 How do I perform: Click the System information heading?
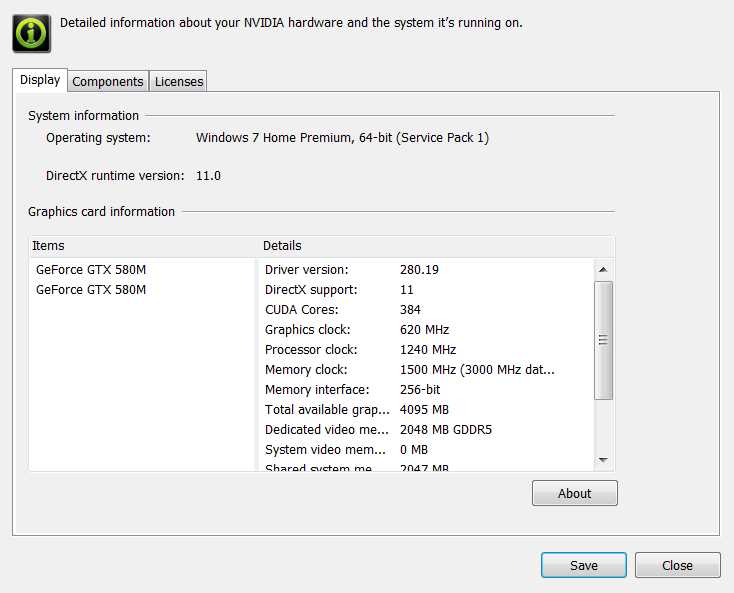[83, 116]
